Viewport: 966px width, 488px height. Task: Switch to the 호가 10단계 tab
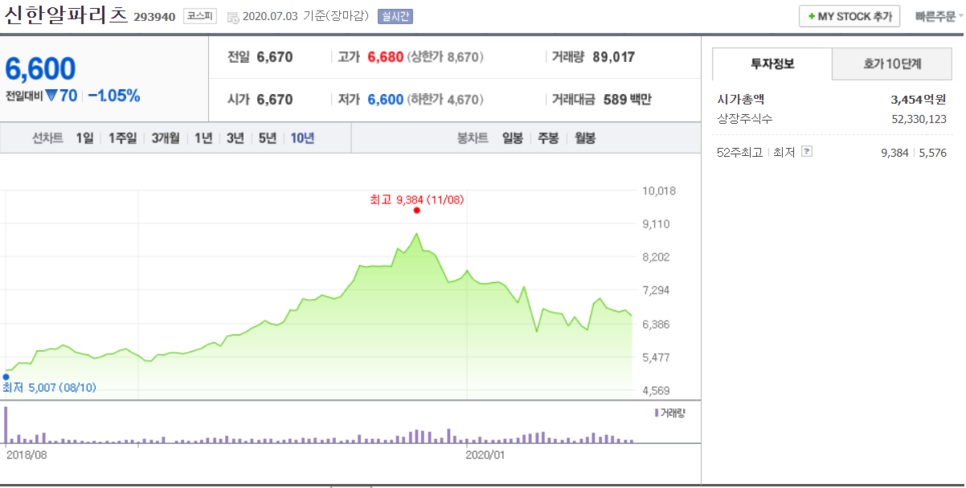pos(892,64)
